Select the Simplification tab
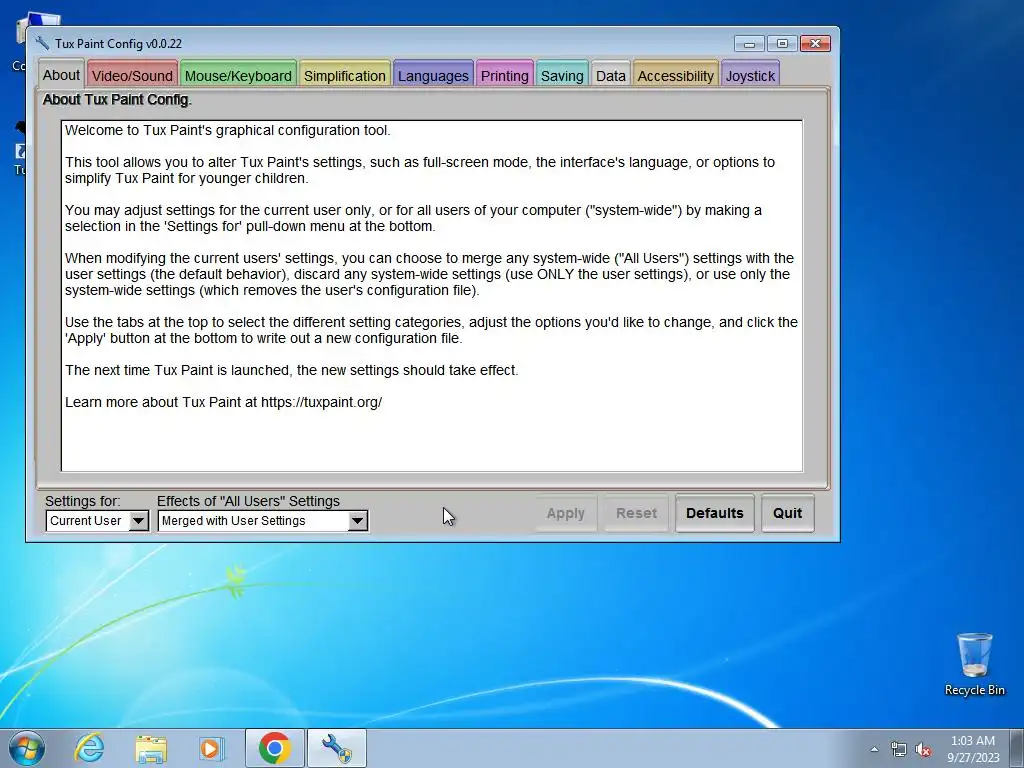The width and height of the screenshot is (1024, 768). click(x=345, y=76)
